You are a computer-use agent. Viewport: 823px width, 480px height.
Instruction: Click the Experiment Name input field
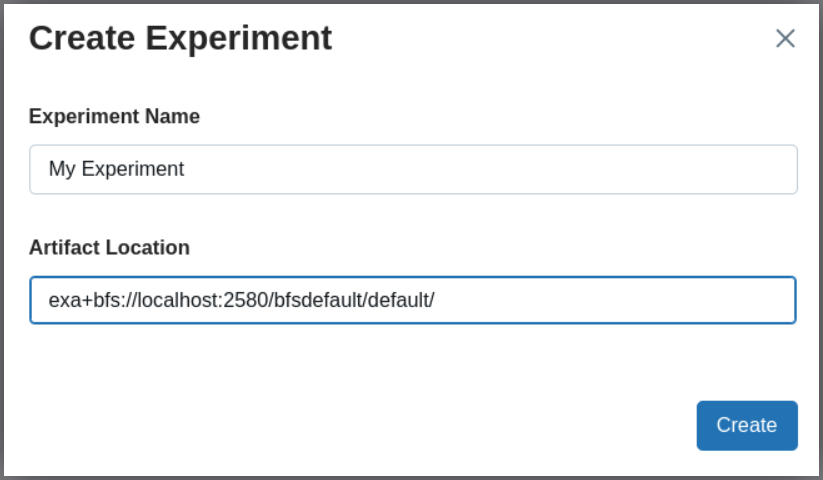(413, 169)
